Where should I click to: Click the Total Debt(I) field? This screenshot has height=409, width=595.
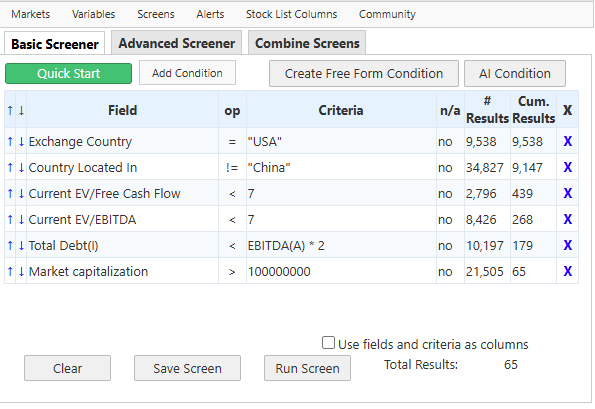pyautogui.click(x=63, y=245)
